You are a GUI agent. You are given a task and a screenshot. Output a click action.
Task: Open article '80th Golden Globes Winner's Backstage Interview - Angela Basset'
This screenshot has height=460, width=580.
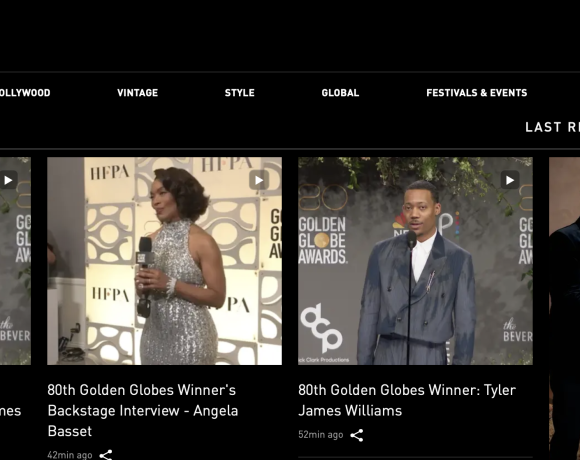point(143,410)
